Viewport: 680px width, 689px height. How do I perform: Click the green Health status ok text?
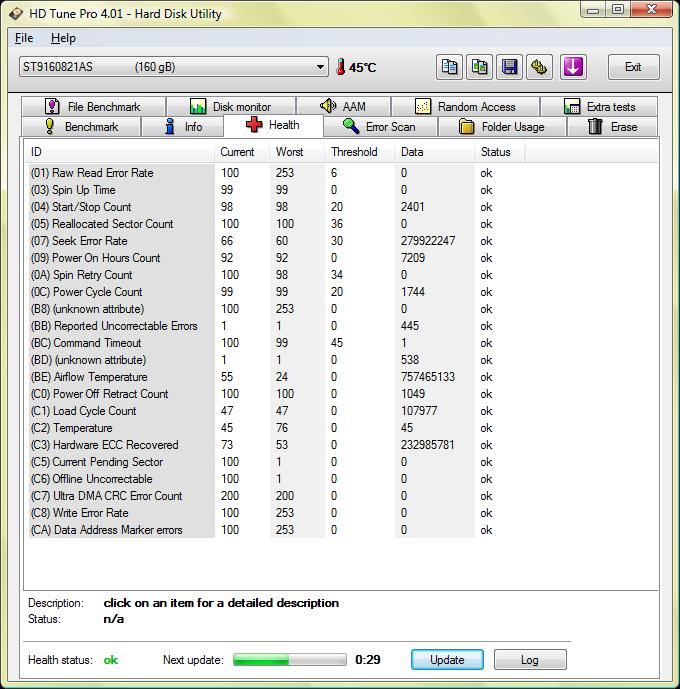pos(111,660)
